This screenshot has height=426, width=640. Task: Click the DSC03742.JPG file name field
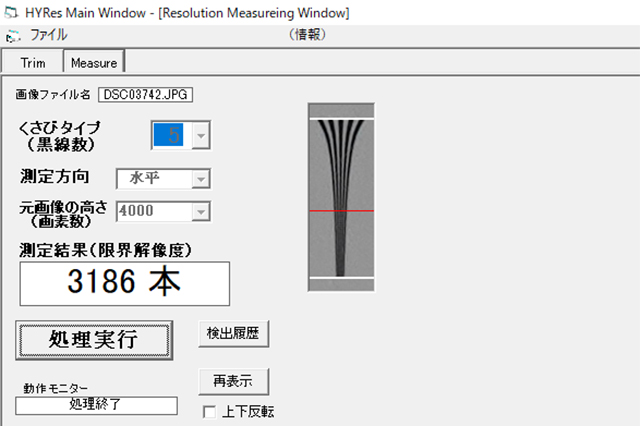click(x=145, y=94)
